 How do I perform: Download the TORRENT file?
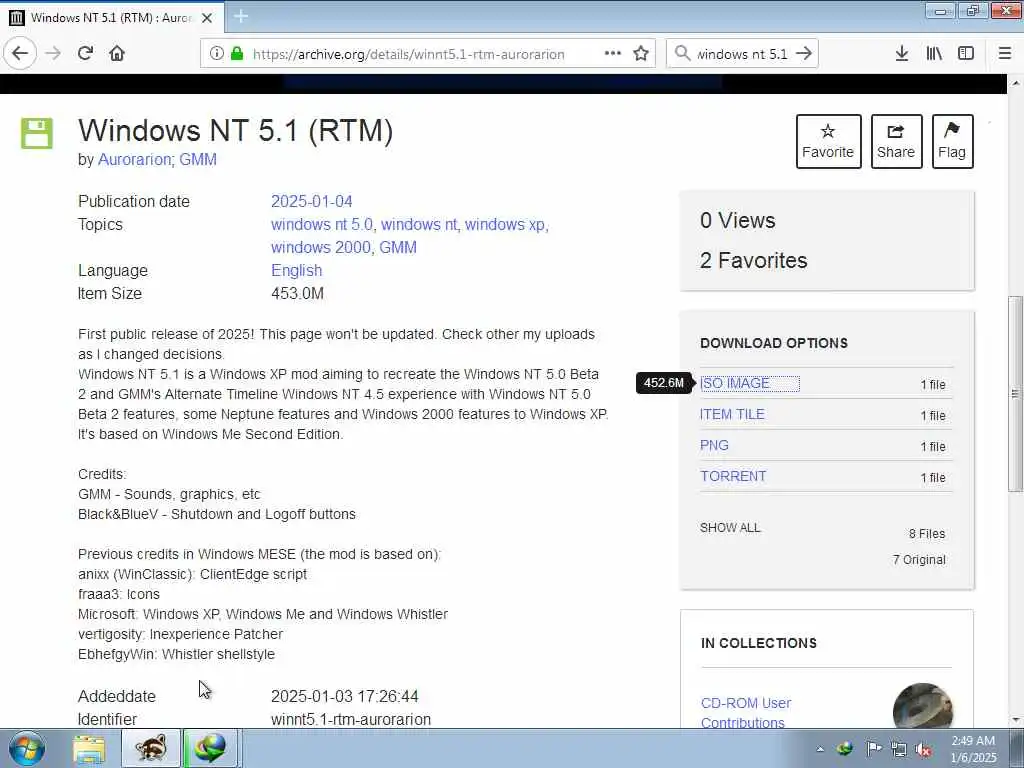pos(733,476)
